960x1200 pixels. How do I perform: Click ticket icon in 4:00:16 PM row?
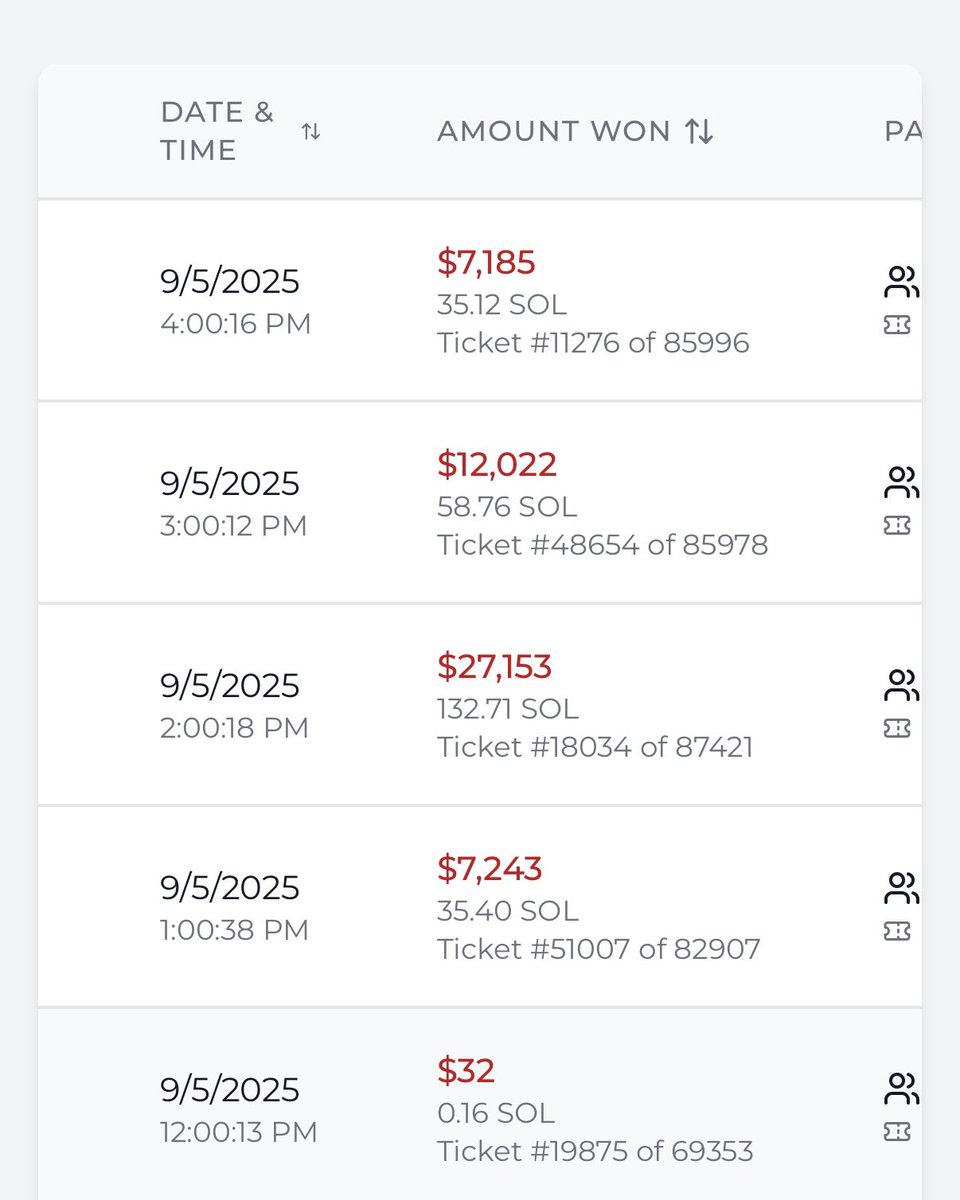(x=897, y=325)
